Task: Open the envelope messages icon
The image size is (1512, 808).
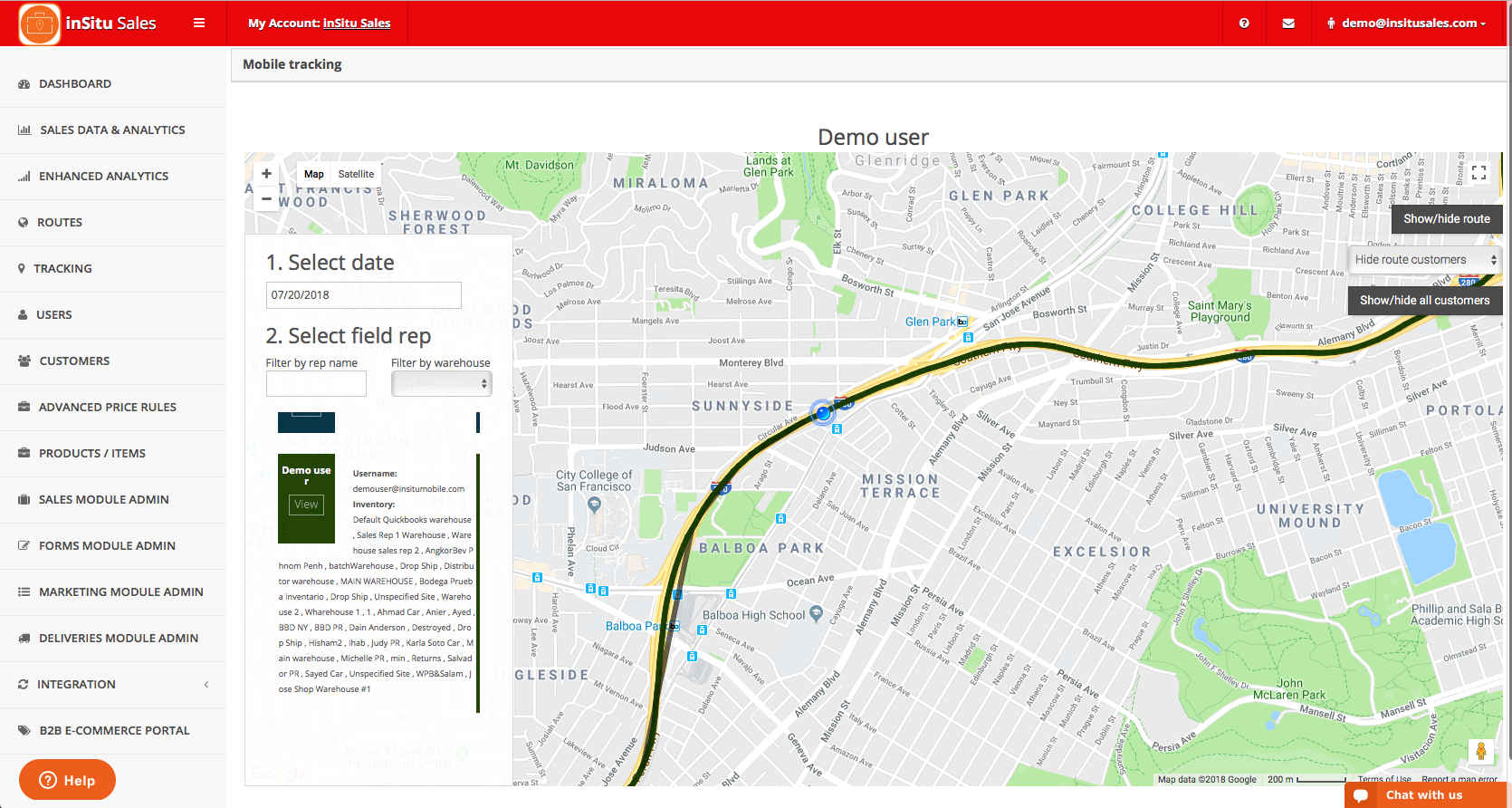Action: 1288,24
